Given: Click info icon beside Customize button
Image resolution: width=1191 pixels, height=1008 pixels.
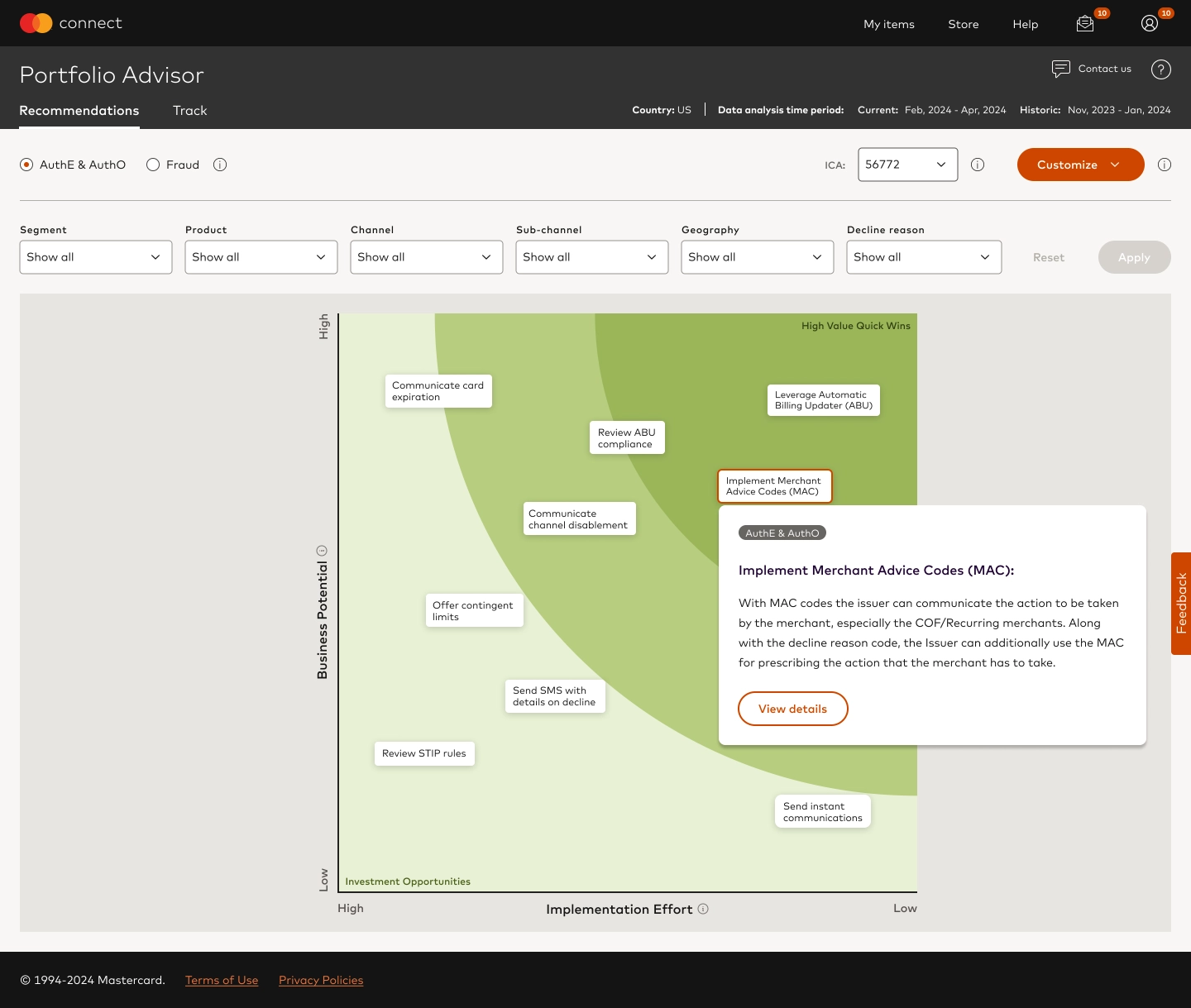Looking at the screenshot, I should pyautogui.click(x=1165, y=165).
